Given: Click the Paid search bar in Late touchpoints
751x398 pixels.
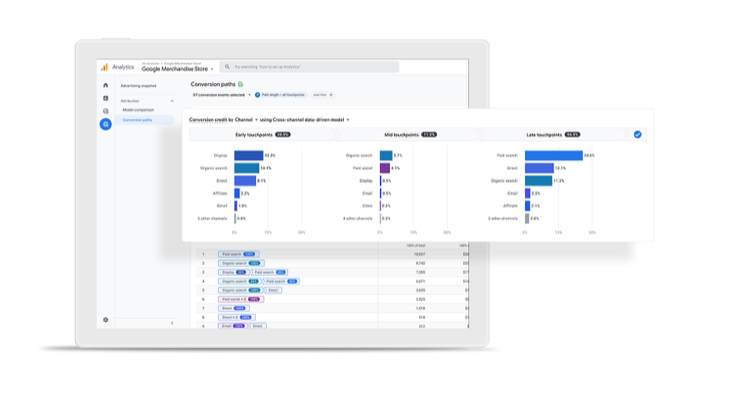Looking at the screenshot, I should pyautogui.click(x=554, y=156).
